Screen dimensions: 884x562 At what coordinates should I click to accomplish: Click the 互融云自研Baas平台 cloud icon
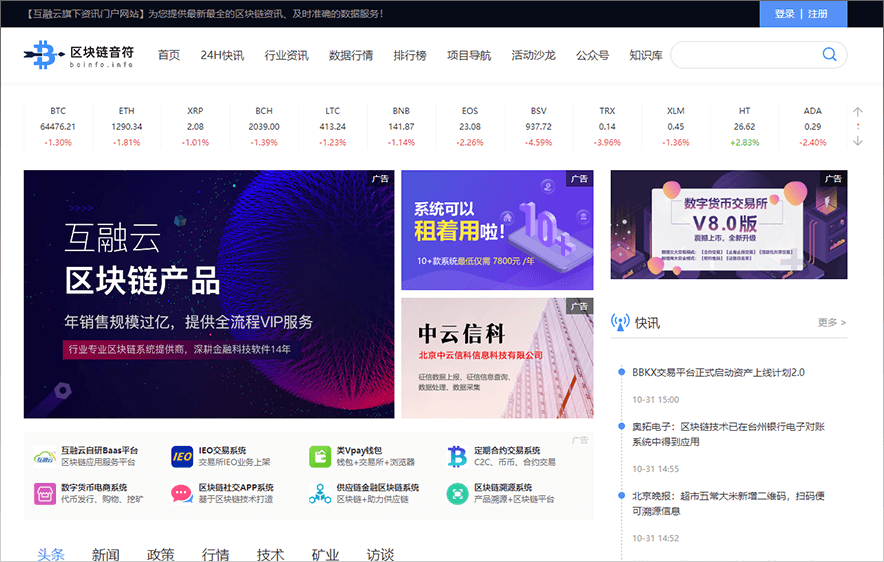[x=44, y=457]
